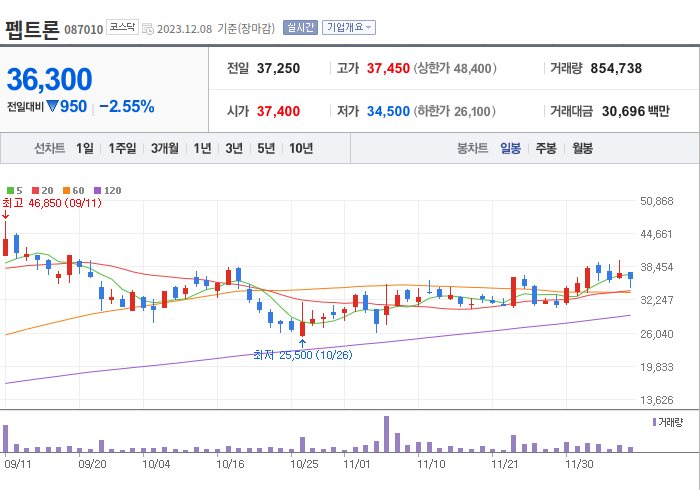Screen dimensions: 700x490
Task: Click the 거래대금 value 30,696 백만
Action: [636, 111]
